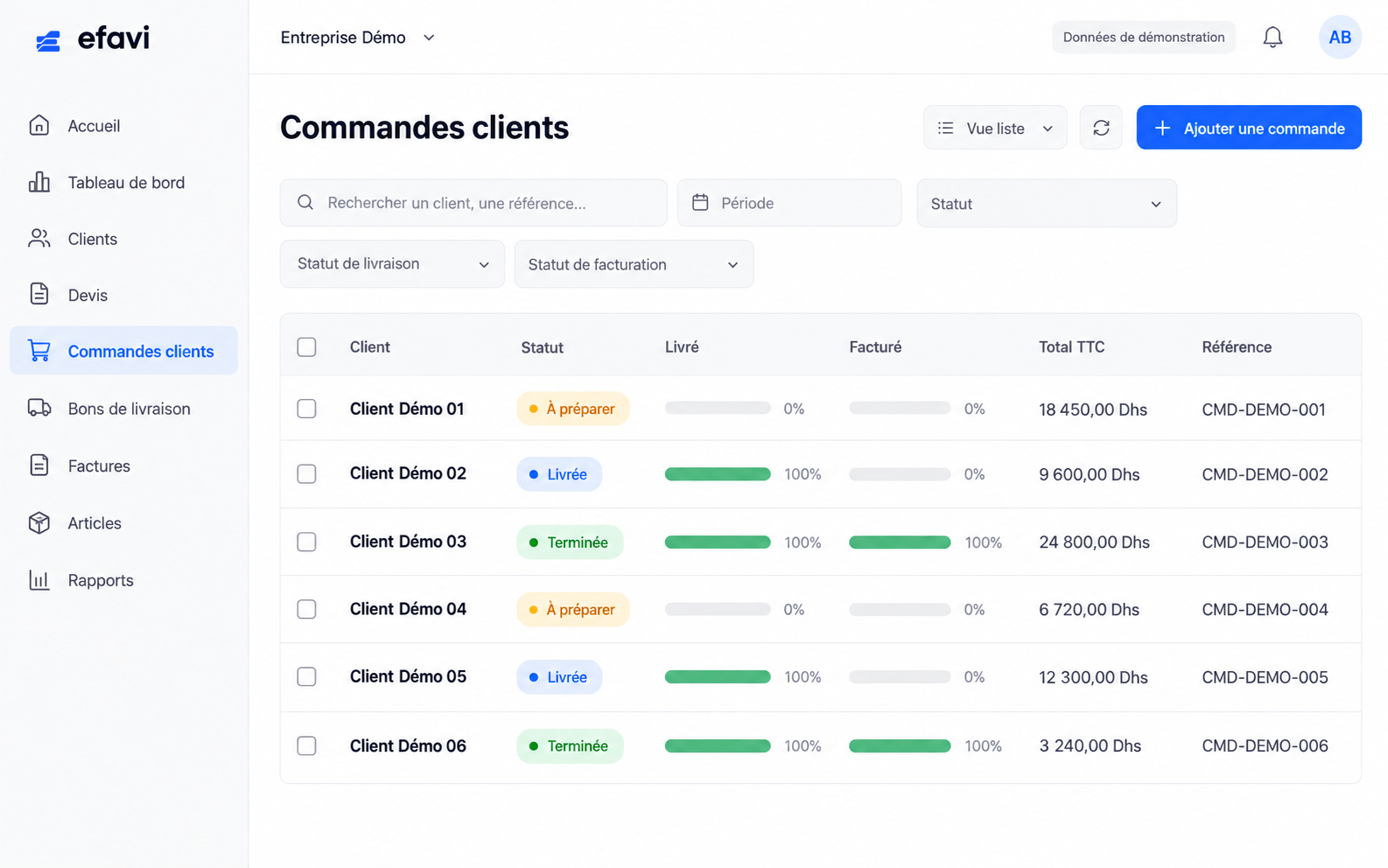The image size is (1388, 868).
Task: Click the Données de démonstration badge
Action: tap(1144, 37)
